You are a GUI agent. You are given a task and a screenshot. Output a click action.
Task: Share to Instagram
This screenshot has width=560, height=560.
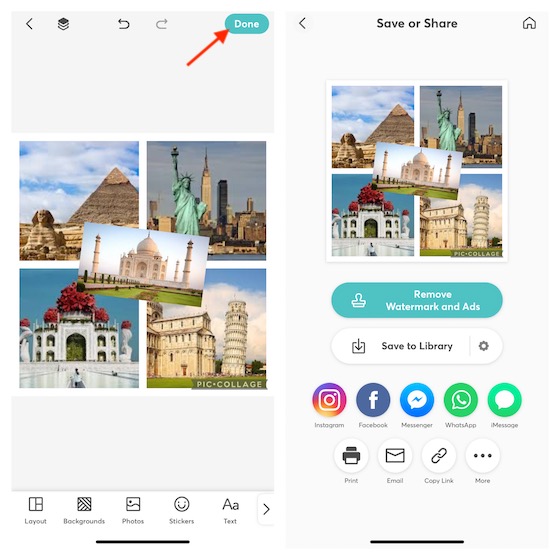(329, 400)
